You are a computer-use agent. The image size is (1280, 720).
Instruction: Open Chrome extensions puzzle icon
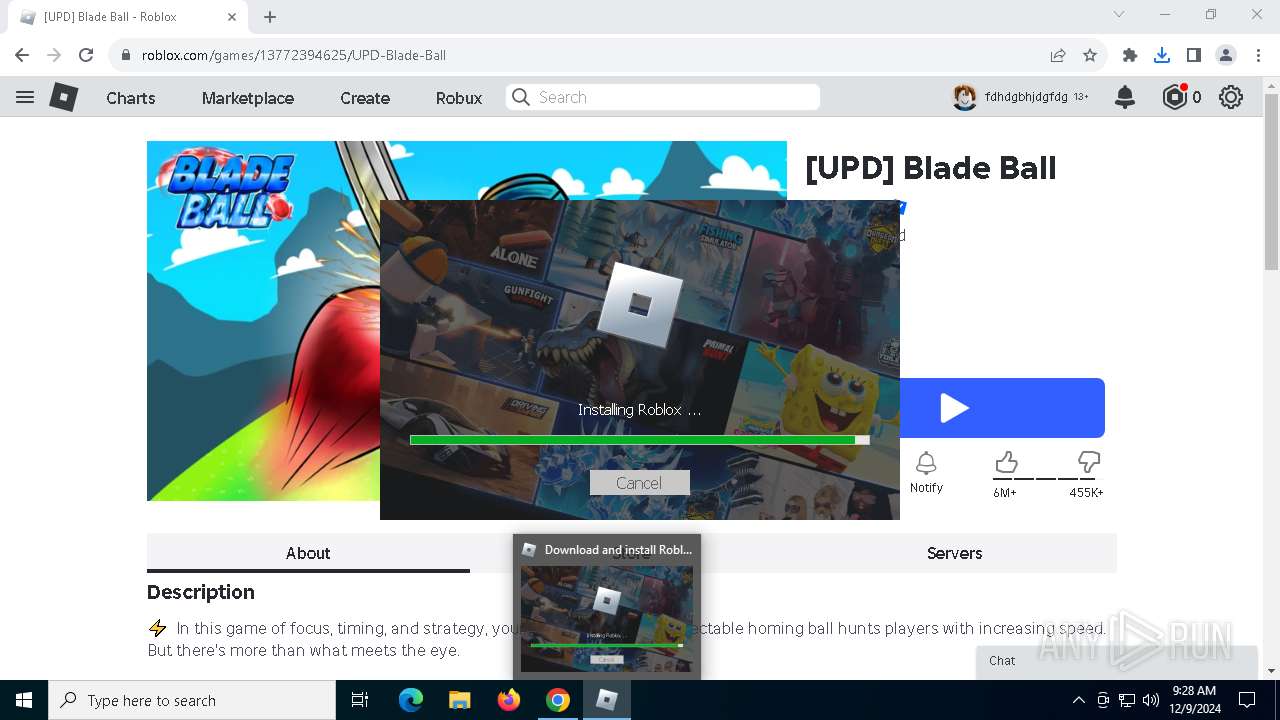[1130, 55]
